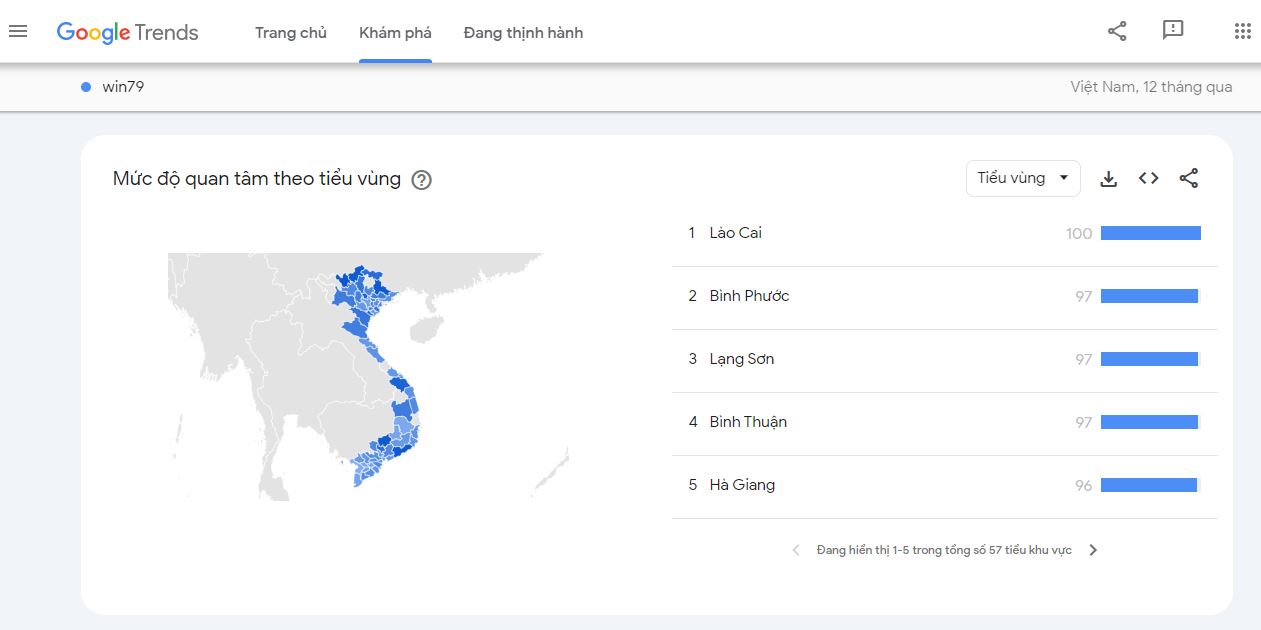The height and width of the screenshot is (630, 1261).
Task: Switch to the Trang chủ tab
Action: click(290, 33)
